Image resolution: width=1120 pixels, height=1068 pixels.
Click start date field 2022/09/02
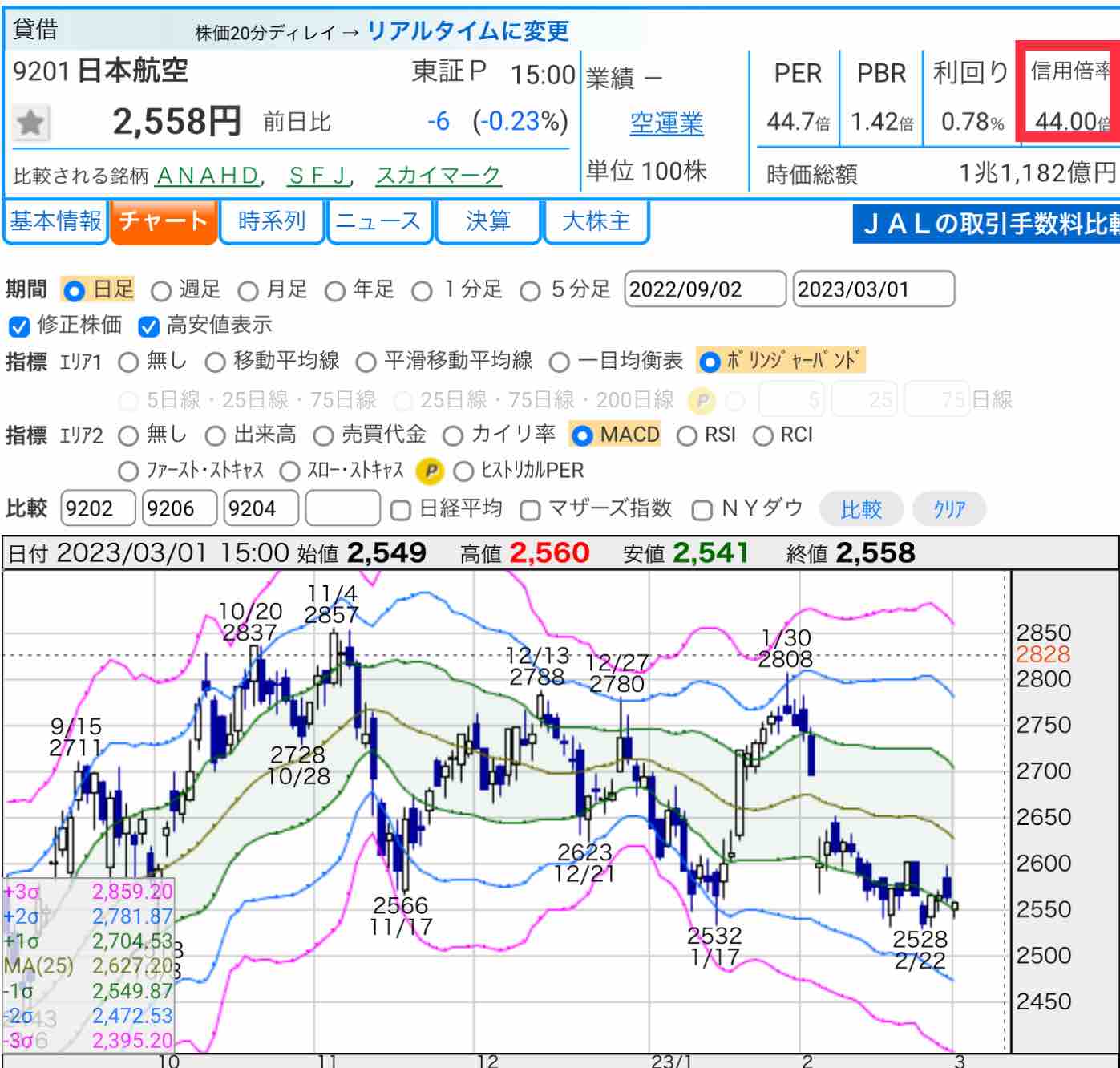[705, 289]
